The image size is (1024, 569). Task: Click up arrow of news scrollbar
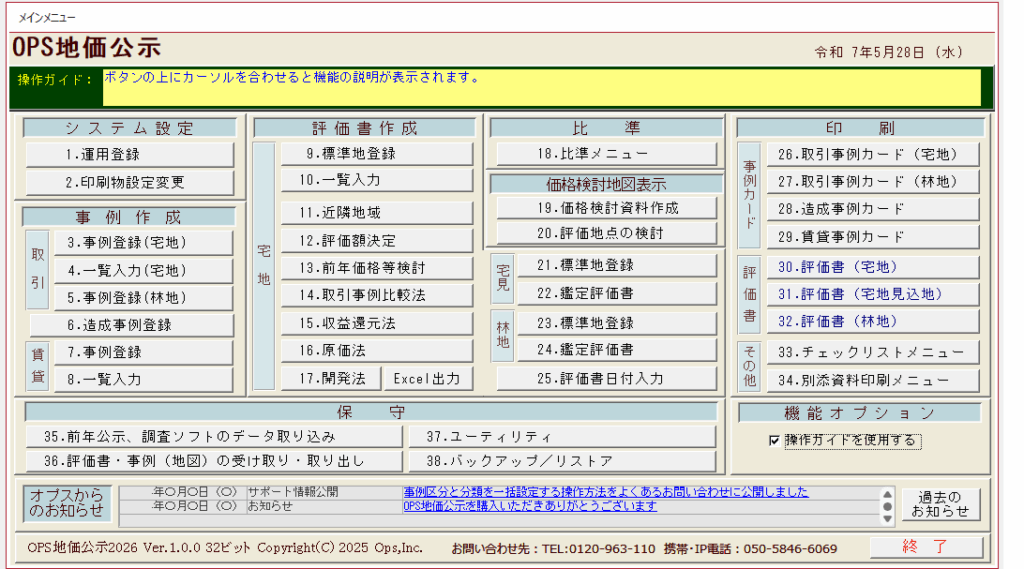point(887,494)
